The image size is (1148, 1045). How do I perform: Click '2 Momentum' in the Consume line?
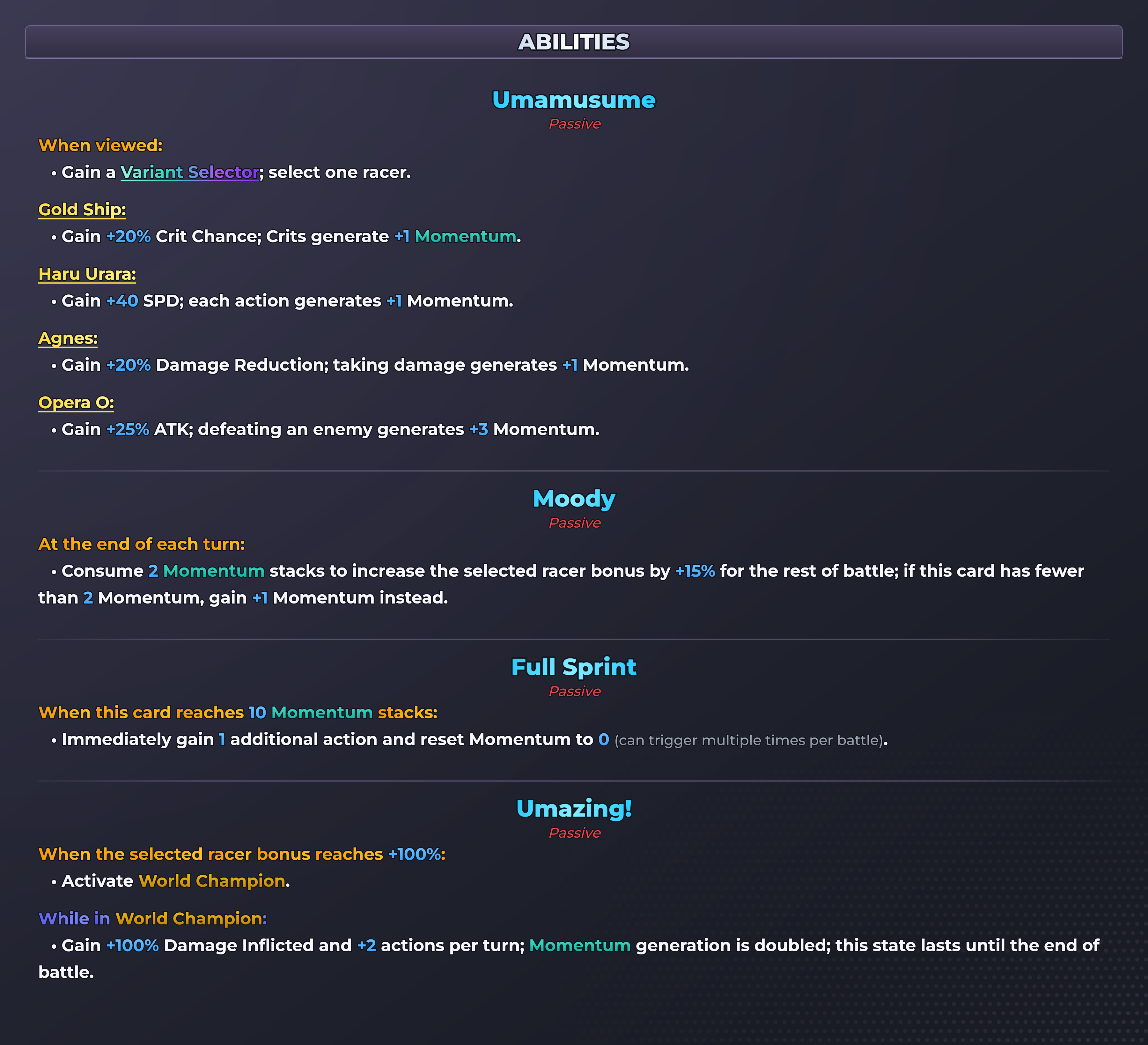[206, 571]
